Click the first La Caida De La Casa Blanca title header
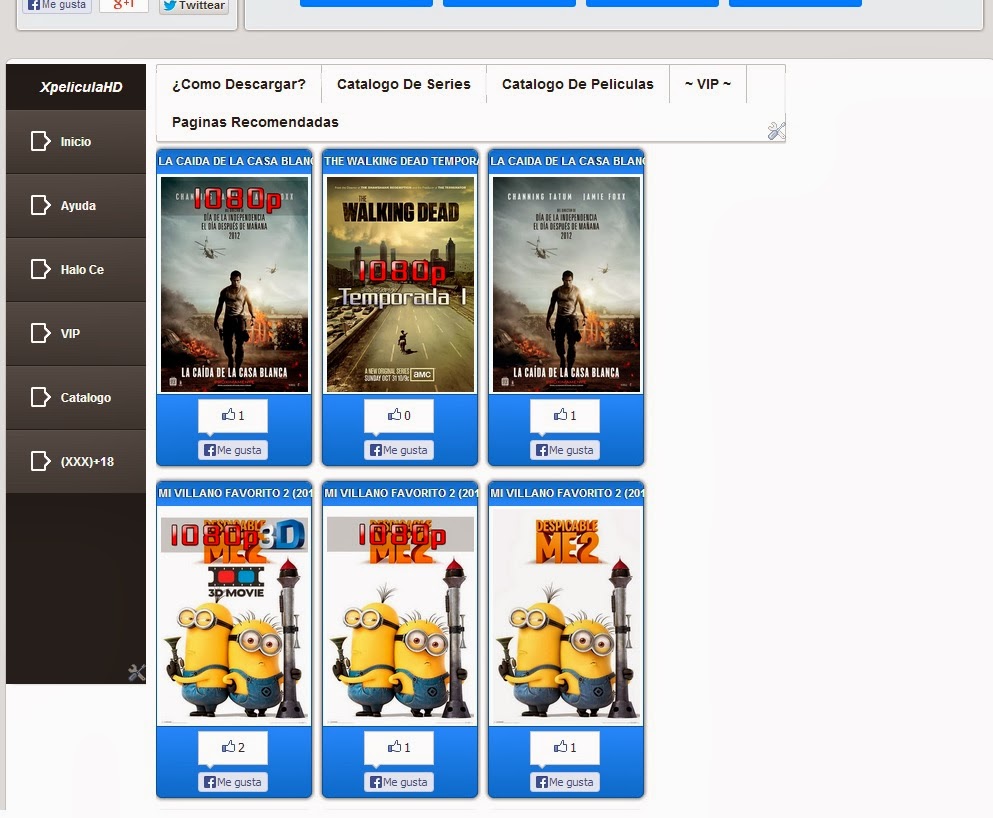 [234, 161]
